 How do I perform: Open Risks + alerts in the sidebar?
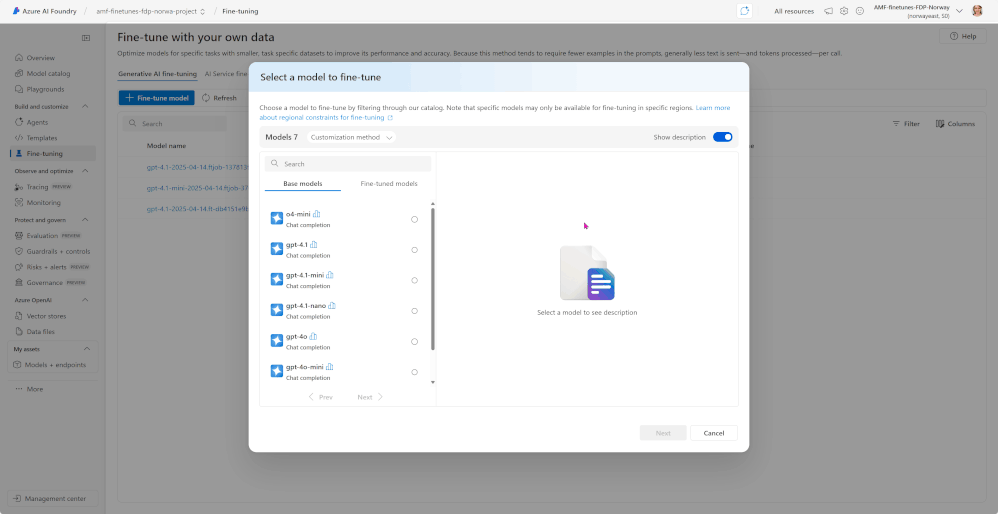pyautogui.click(x=53, y=267)
